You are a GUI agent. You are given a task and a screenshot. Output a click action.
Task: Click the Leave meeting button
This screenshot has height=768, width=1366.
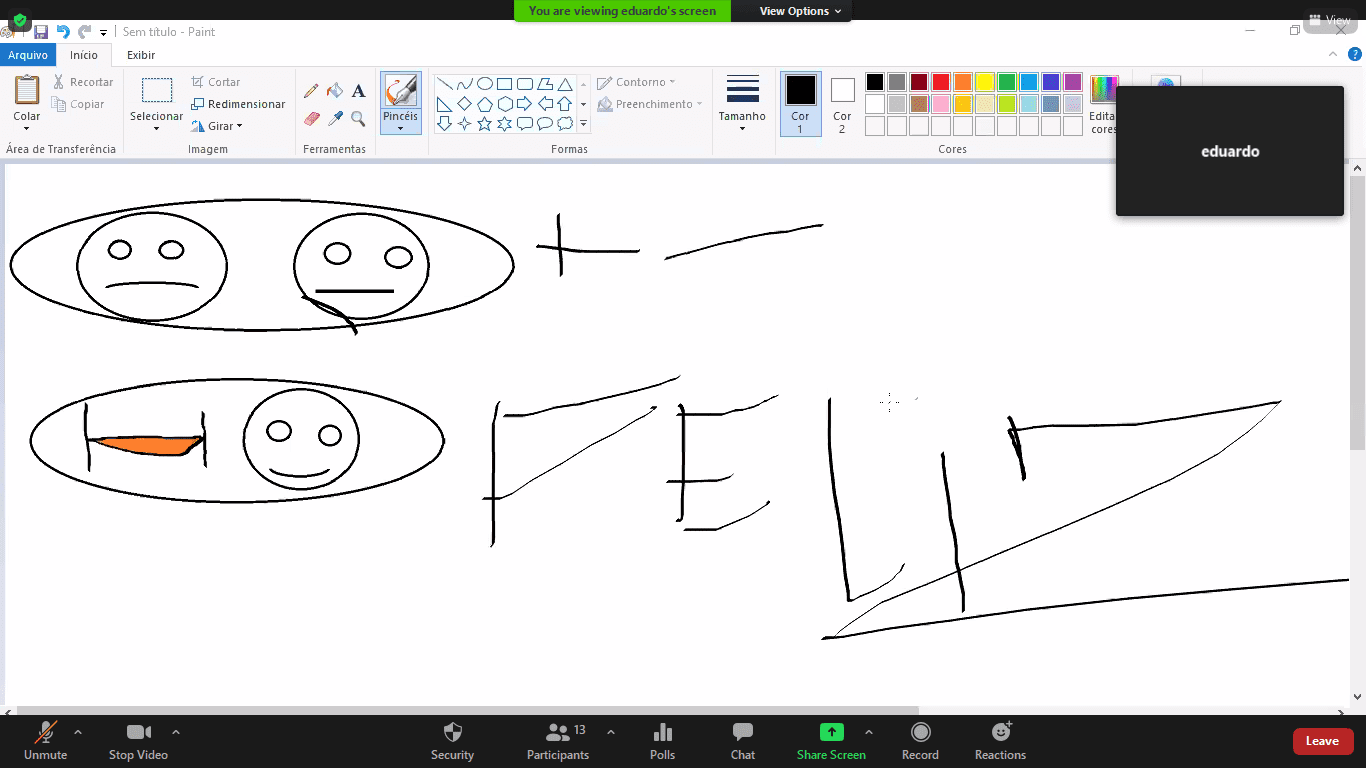1322,741
